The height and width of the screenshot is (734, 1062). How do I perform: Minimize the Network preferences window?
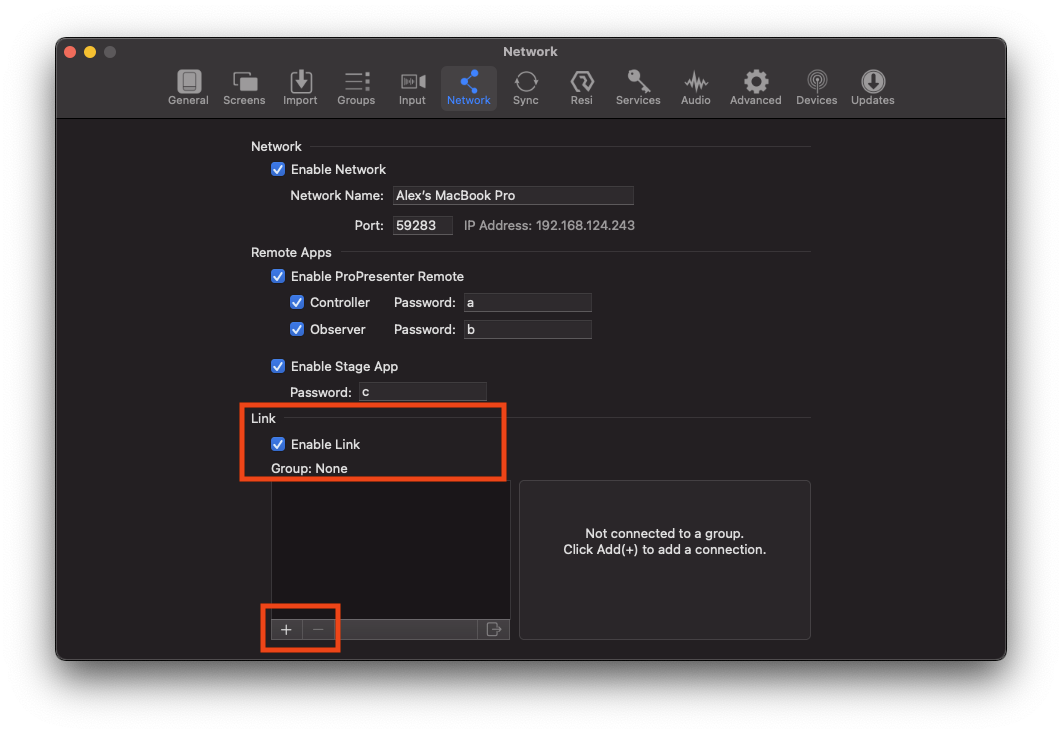(90, 52)
